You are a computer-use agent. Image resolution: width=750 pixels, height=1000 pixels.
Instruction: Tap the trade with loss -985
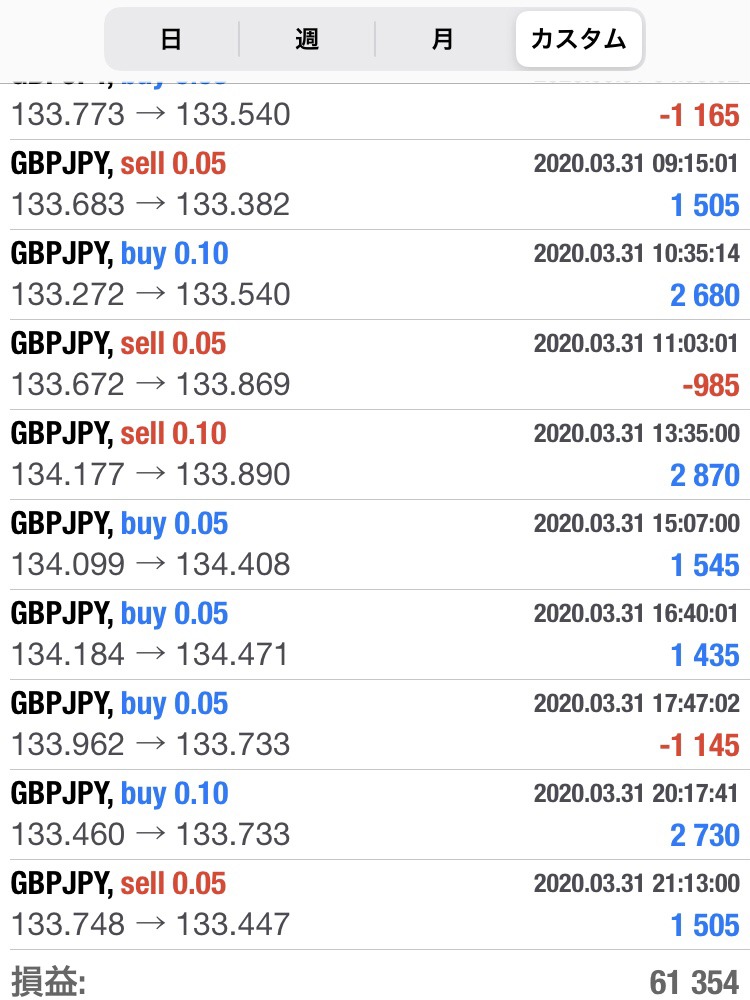(x=375, y=365)
